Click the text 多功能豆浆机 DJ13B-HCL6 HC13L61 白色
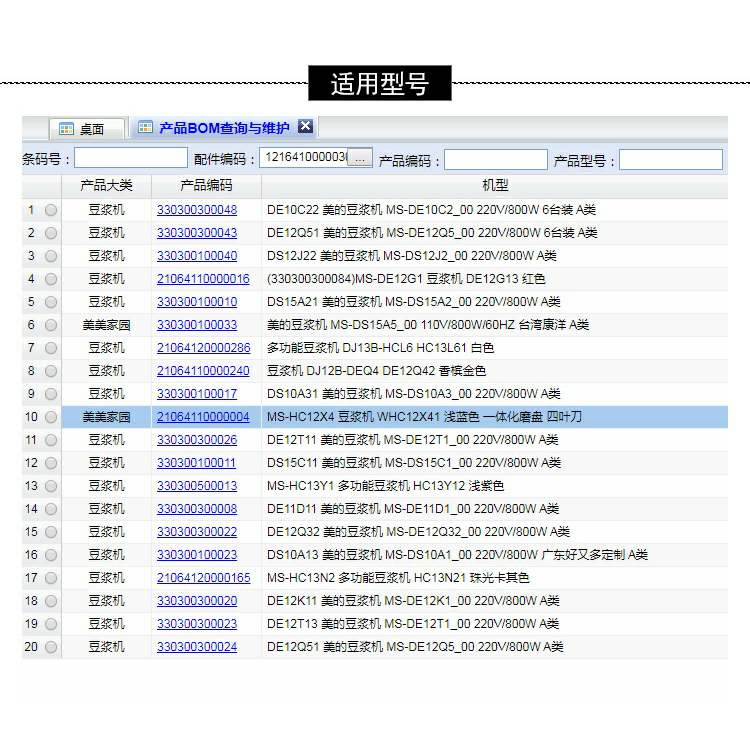The height and width of the screenshot is (750, 750). click(380, 348)
